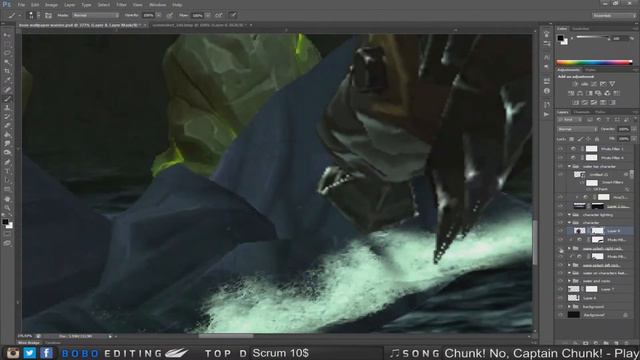Enable airbrush mode in options bar
640x360 pixels.
[x=219, y=16]
